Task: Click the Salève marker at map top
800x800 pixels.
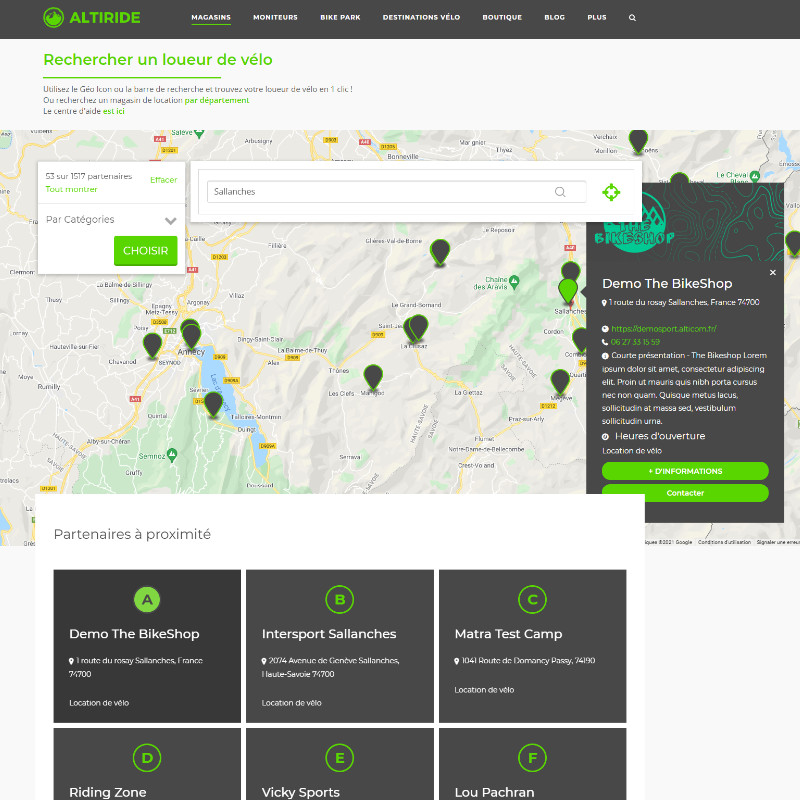Action: tap(199, 134)
